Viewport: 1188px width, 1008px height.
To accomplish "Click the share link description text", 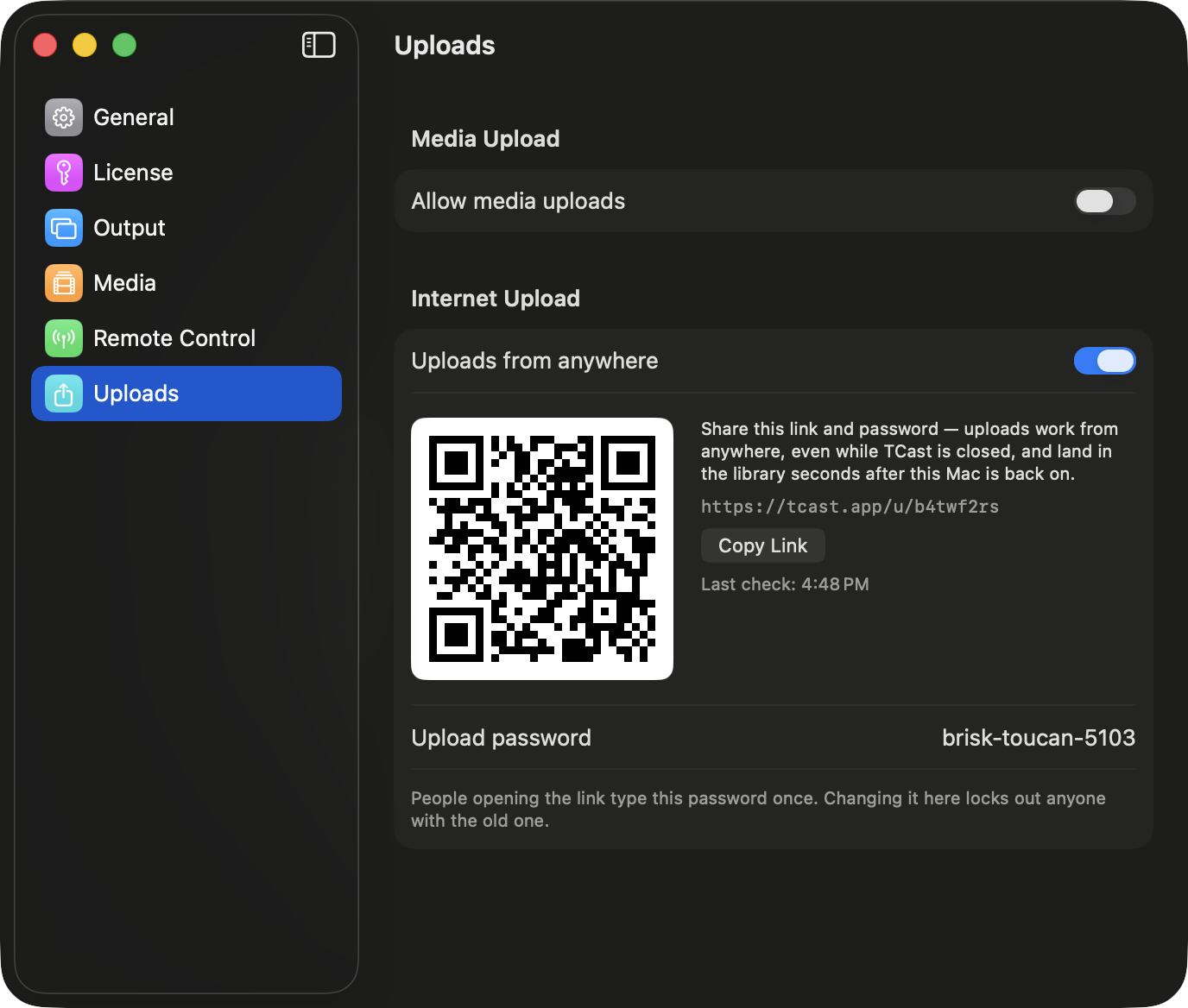I will tap(909, 451).
